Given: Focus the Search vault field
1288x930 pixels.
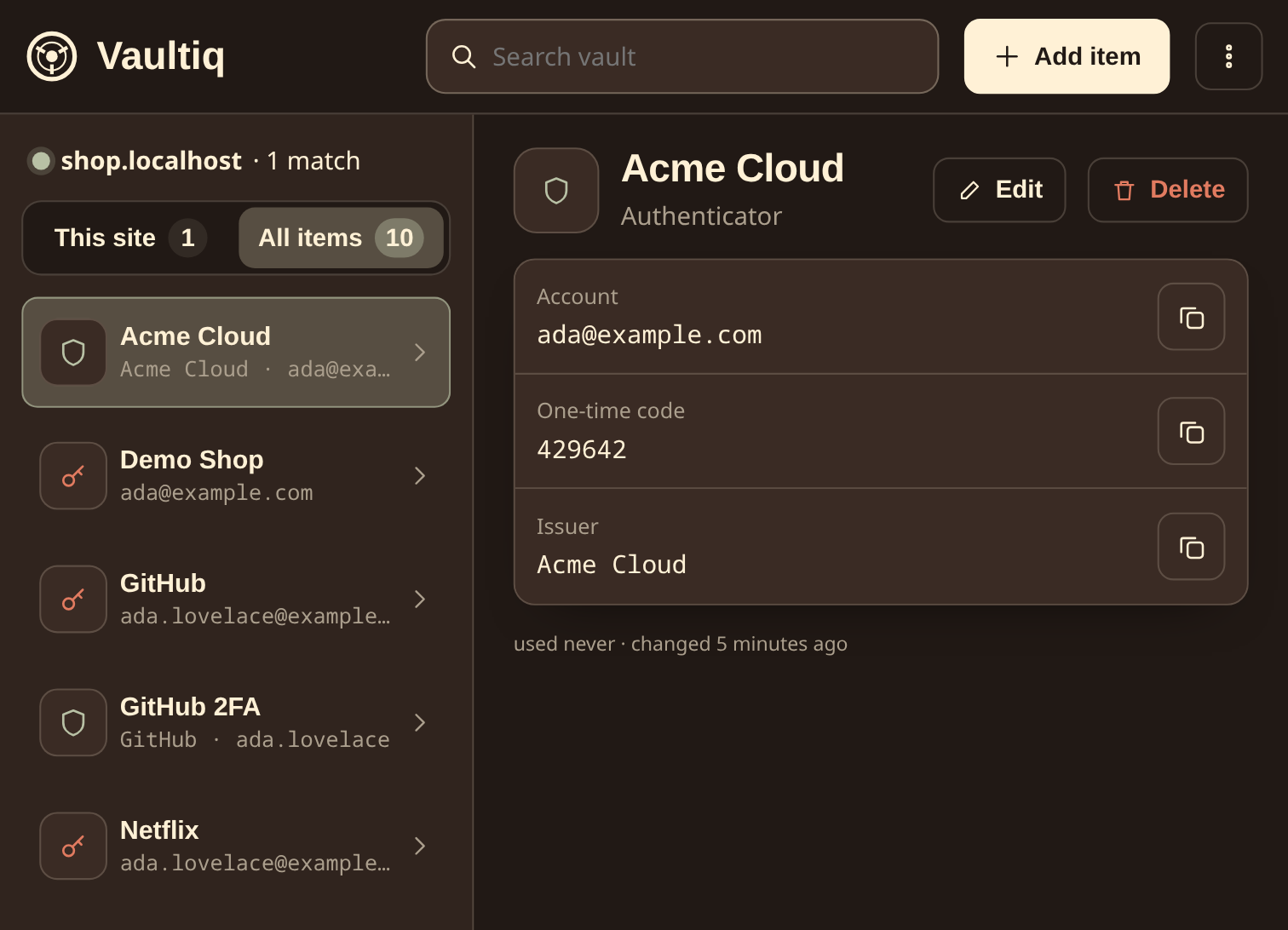Looking at the screenshot, I should pyautogui.click(x=681, y=56).
